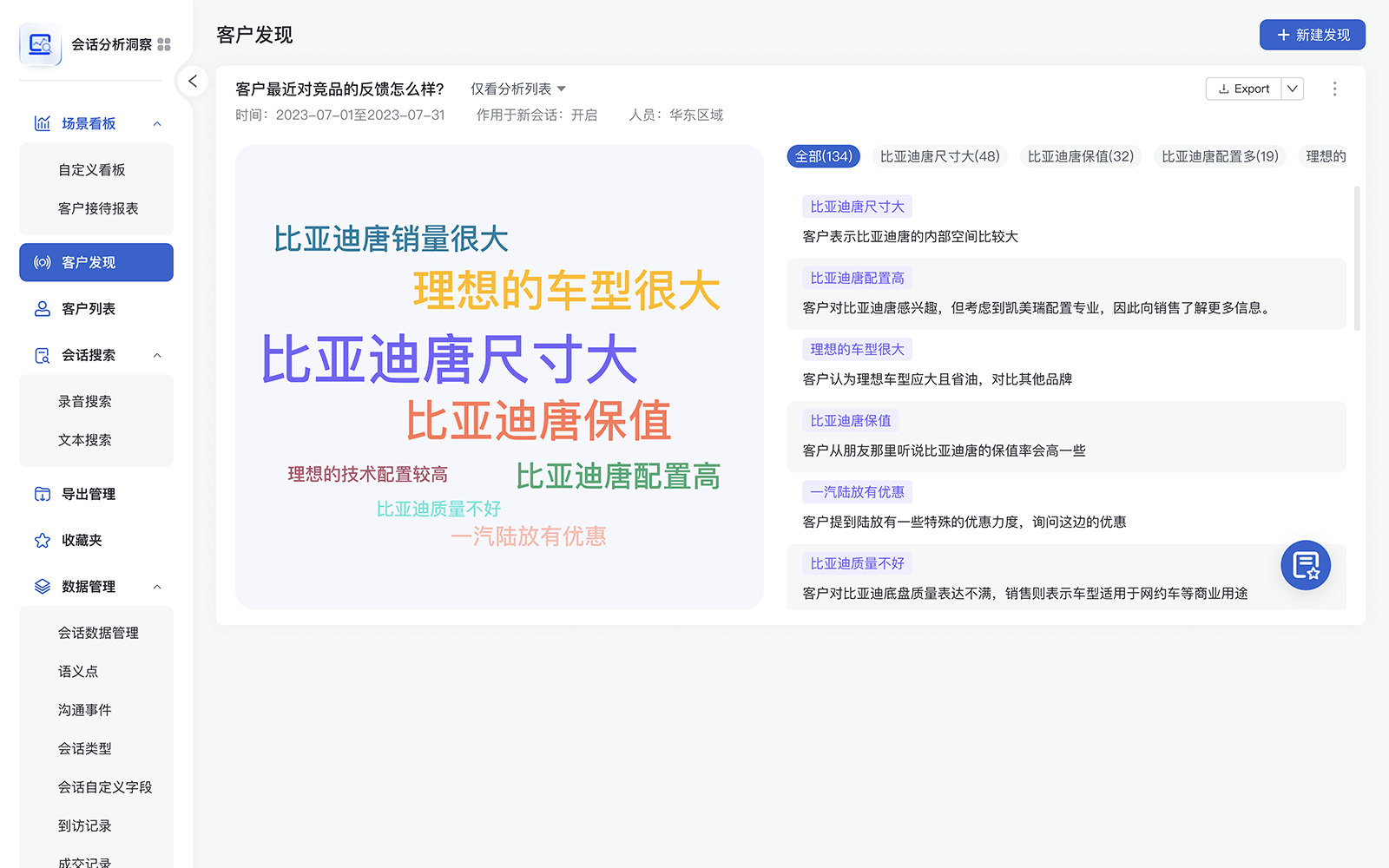Select the 比亚迪唐配置多(19) filter tab

coord(1220,156)
